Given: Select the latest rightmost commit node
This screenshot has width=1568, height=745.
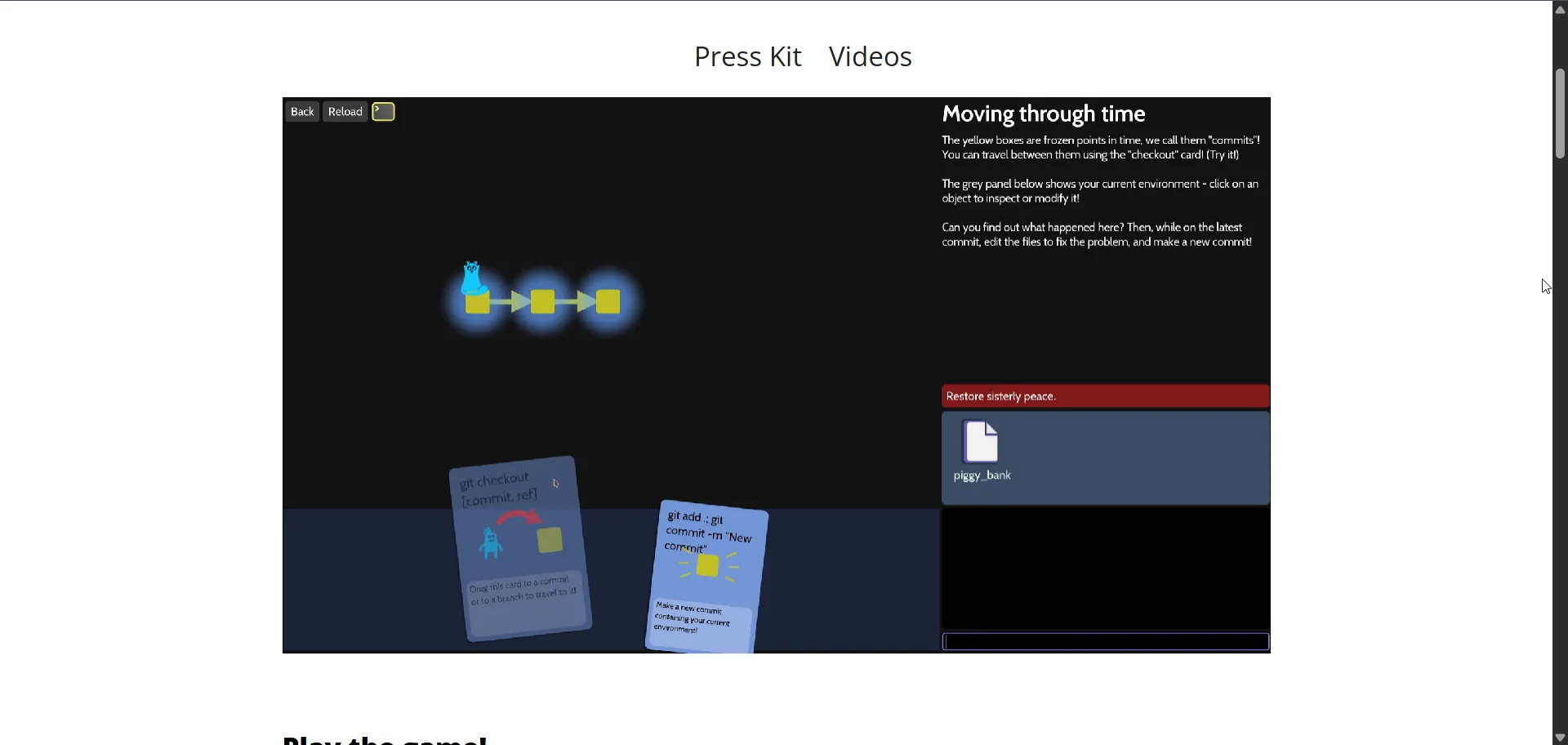Looking at the screenshot, I should pos(607,301).
